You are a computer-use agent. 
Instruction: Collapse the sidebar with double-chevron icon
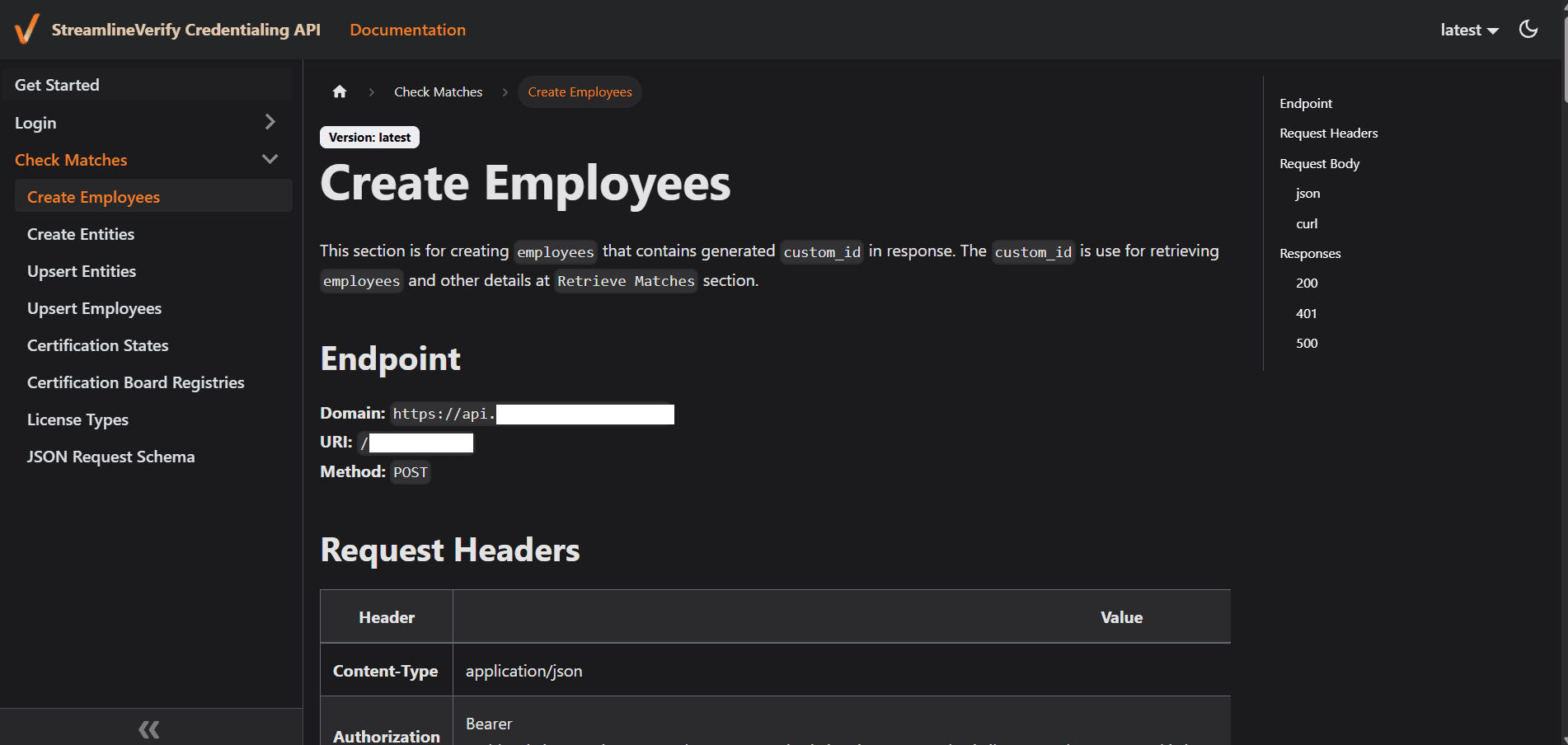(149, 729)
